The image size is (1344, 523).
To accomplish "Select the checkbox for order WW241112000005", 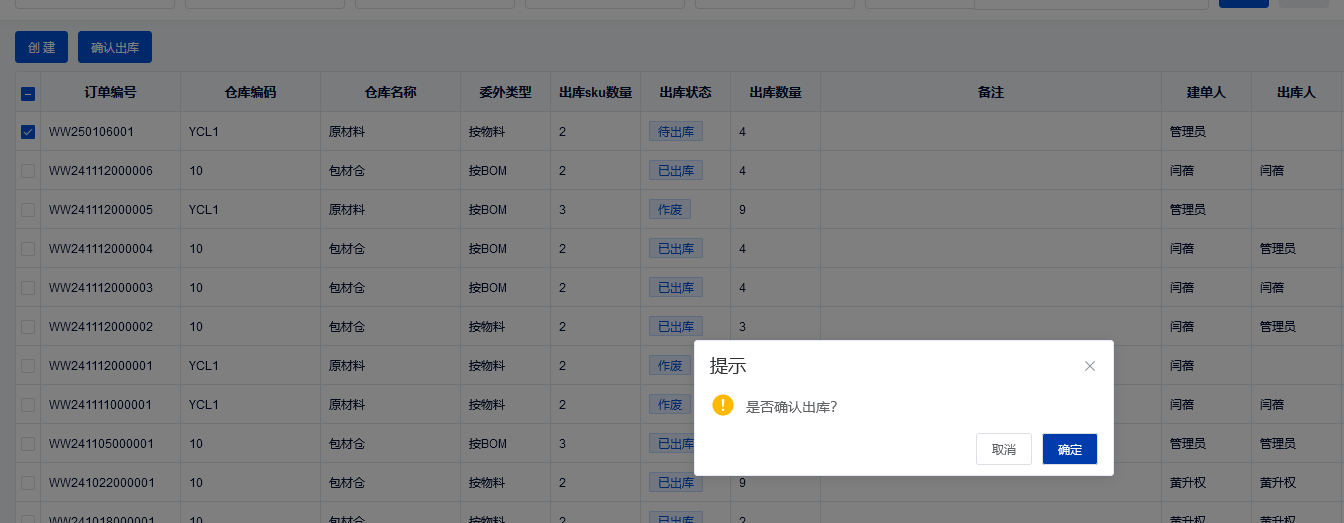I will (x=28, y=210).
